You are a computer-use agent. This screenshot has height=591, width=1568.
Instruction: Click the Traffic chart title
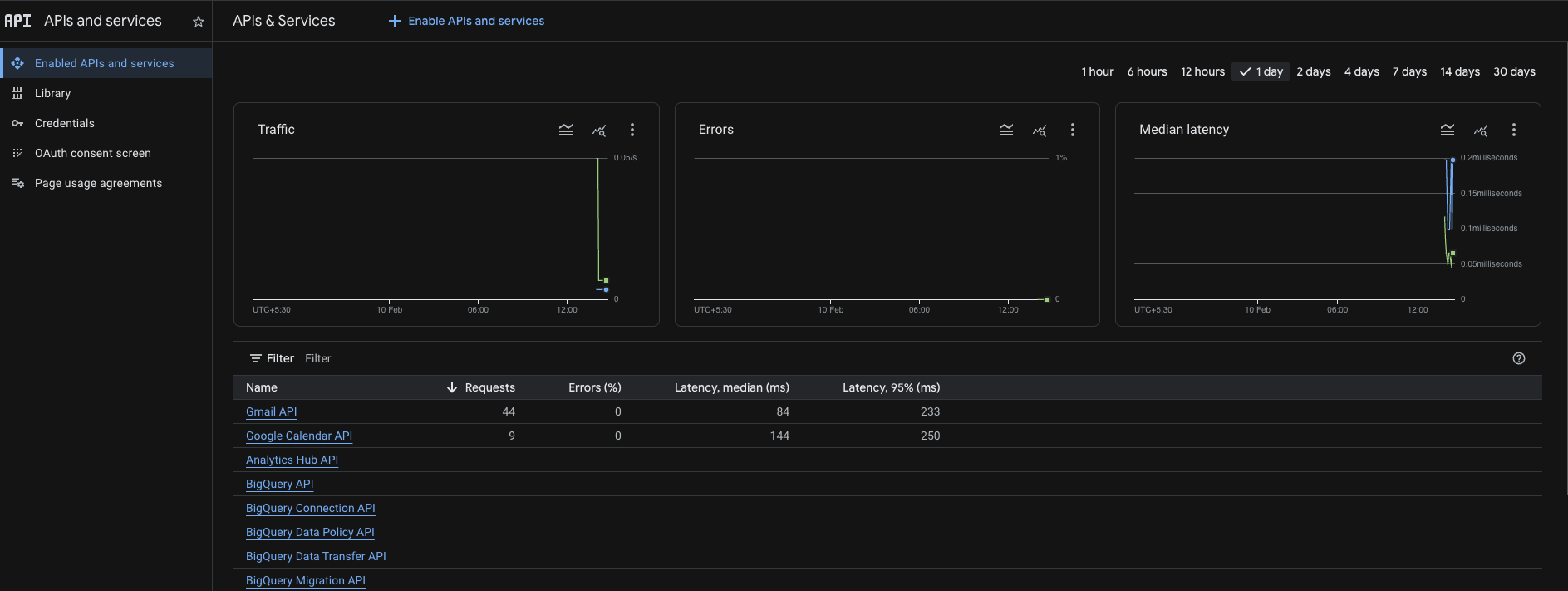(x=276, y=130)
